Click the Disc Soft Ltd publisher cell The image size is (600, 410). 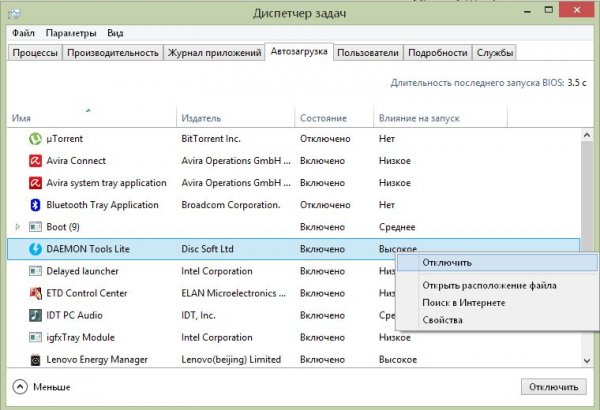pyautogui.click(x=207, y=249)
